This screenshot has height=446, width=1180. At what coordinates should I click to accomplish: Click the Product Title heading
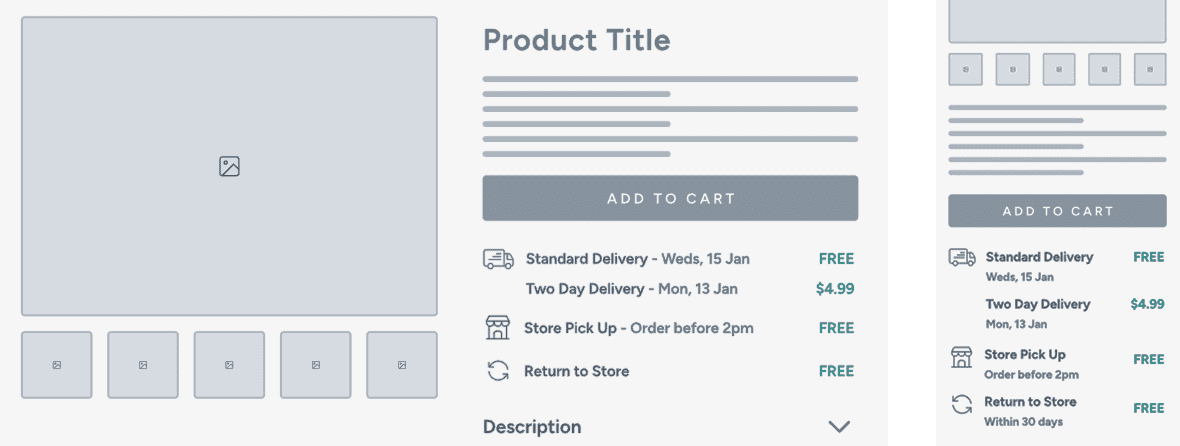576,40
